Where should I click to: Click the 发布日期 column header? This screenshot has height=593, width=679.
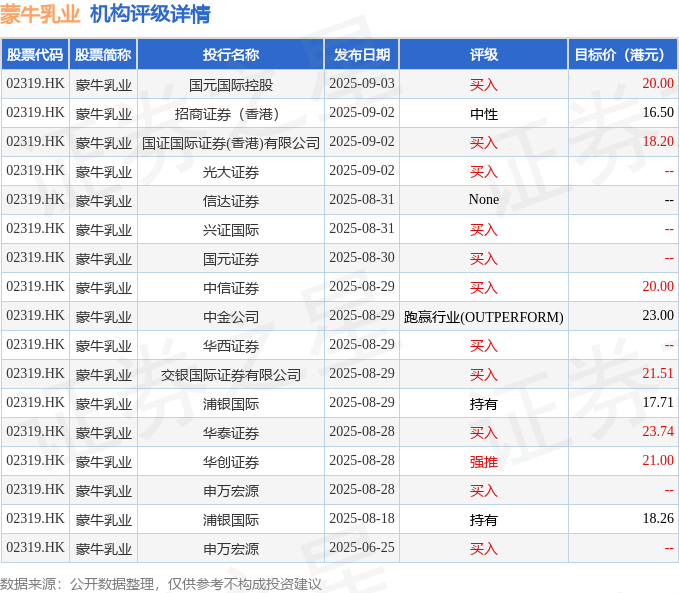362,55
